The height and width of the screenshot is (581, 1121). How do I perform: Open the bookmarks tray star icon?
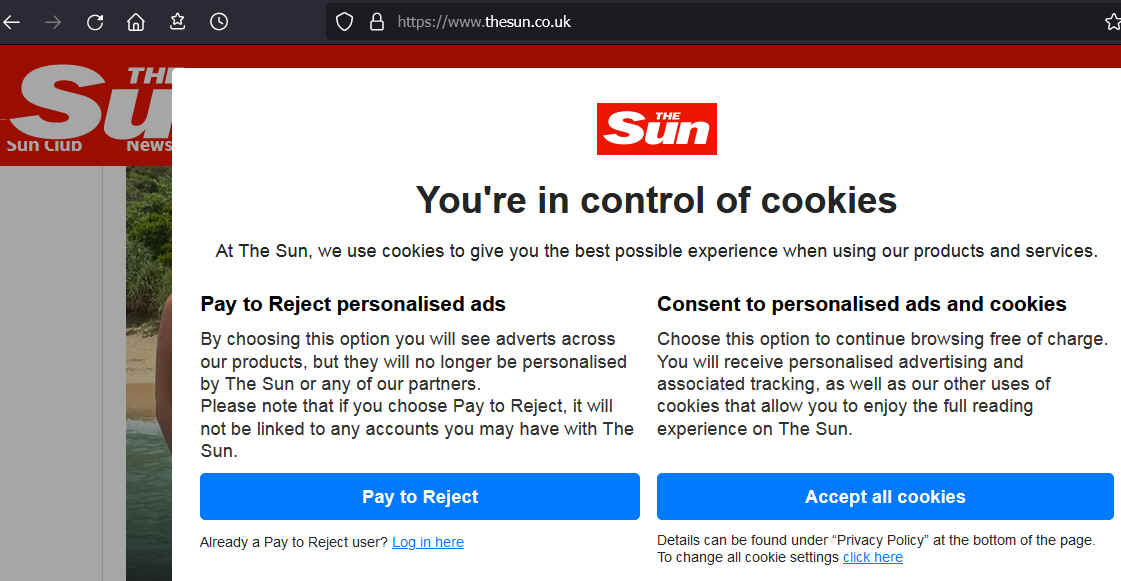click(x=177, y=22)
